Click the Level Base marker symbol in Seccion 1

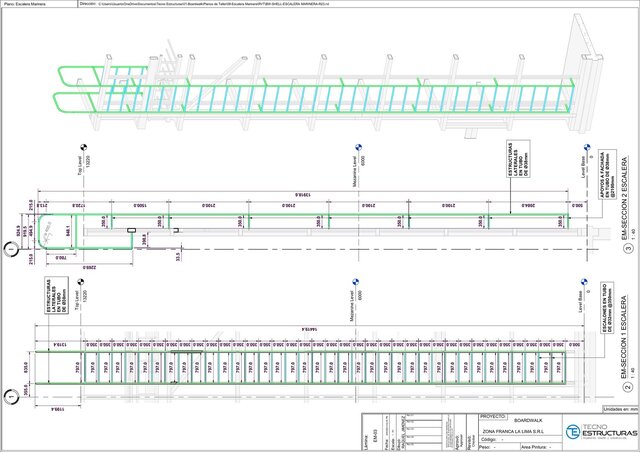click(584, 282)
